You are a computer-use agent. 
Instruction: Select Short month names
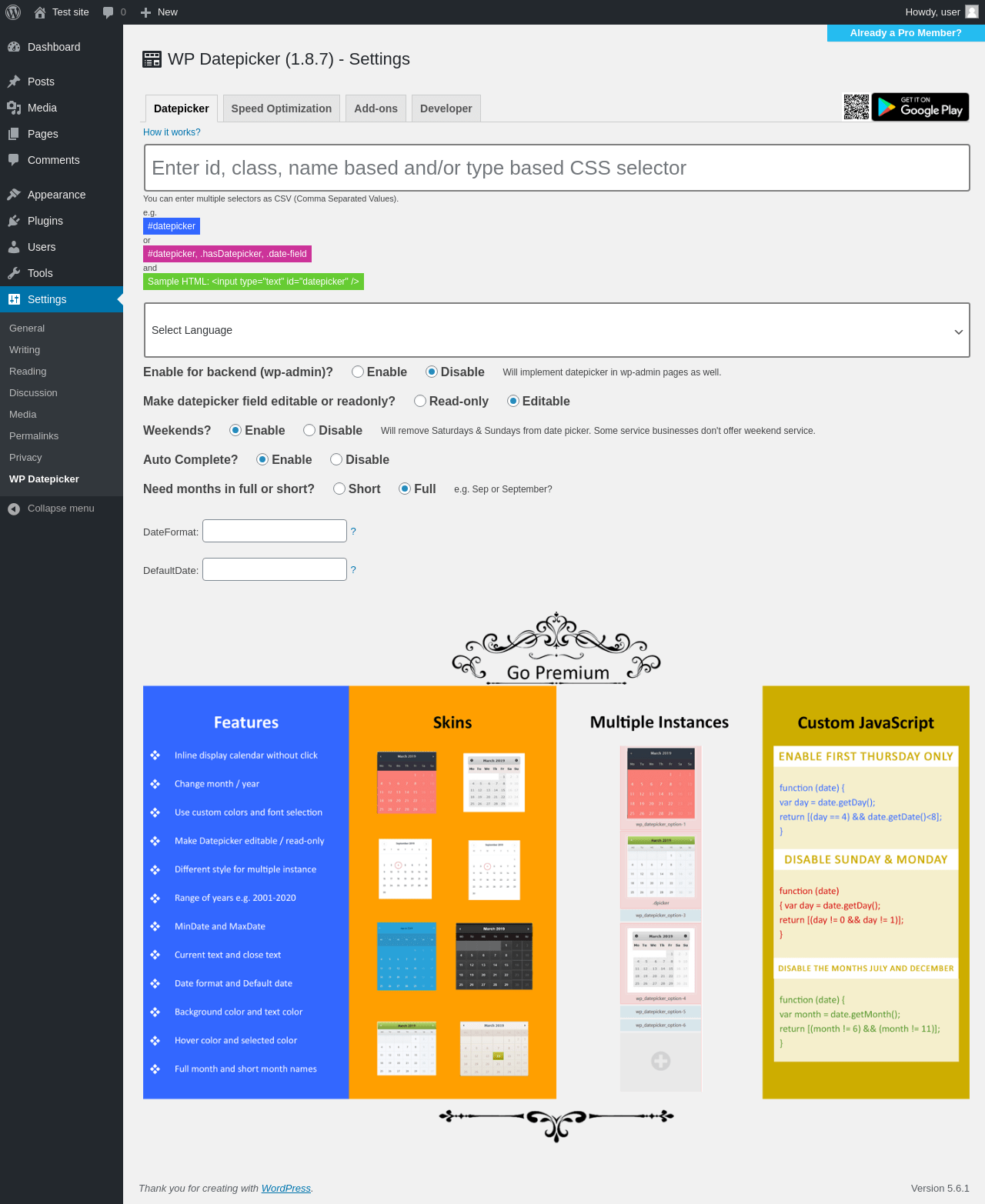tap(339, 489)
